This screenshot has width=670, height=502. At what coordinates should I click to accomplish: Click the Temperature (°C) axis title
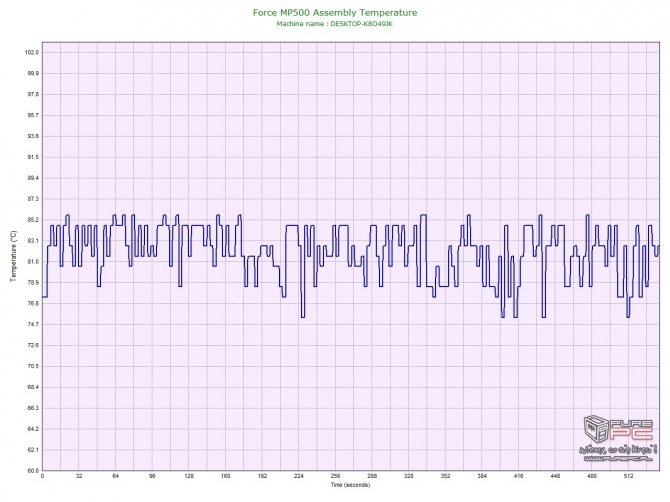pos(14,256)
